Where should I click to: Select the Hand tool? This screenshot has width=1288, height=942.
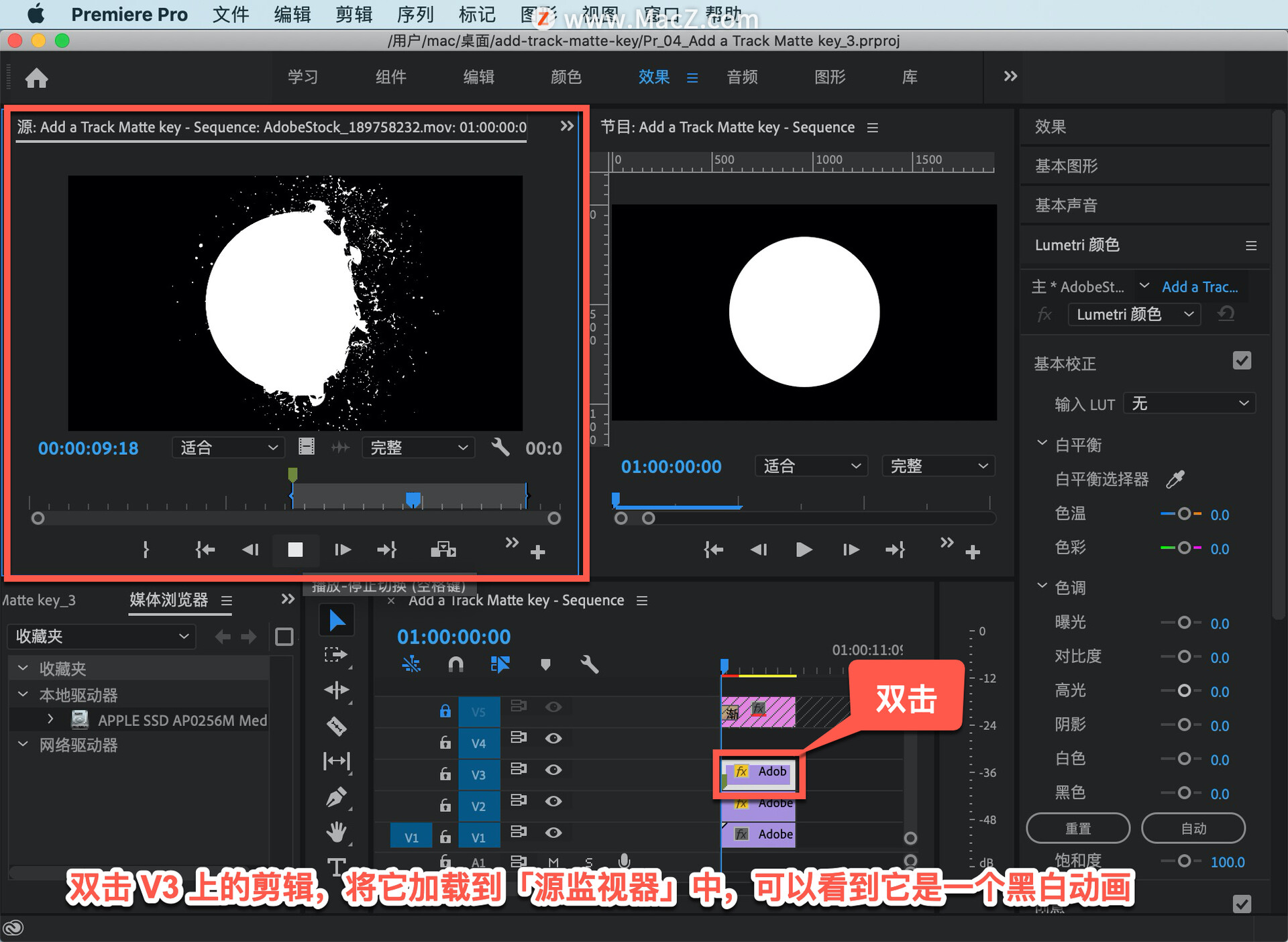tap(336, 833)
